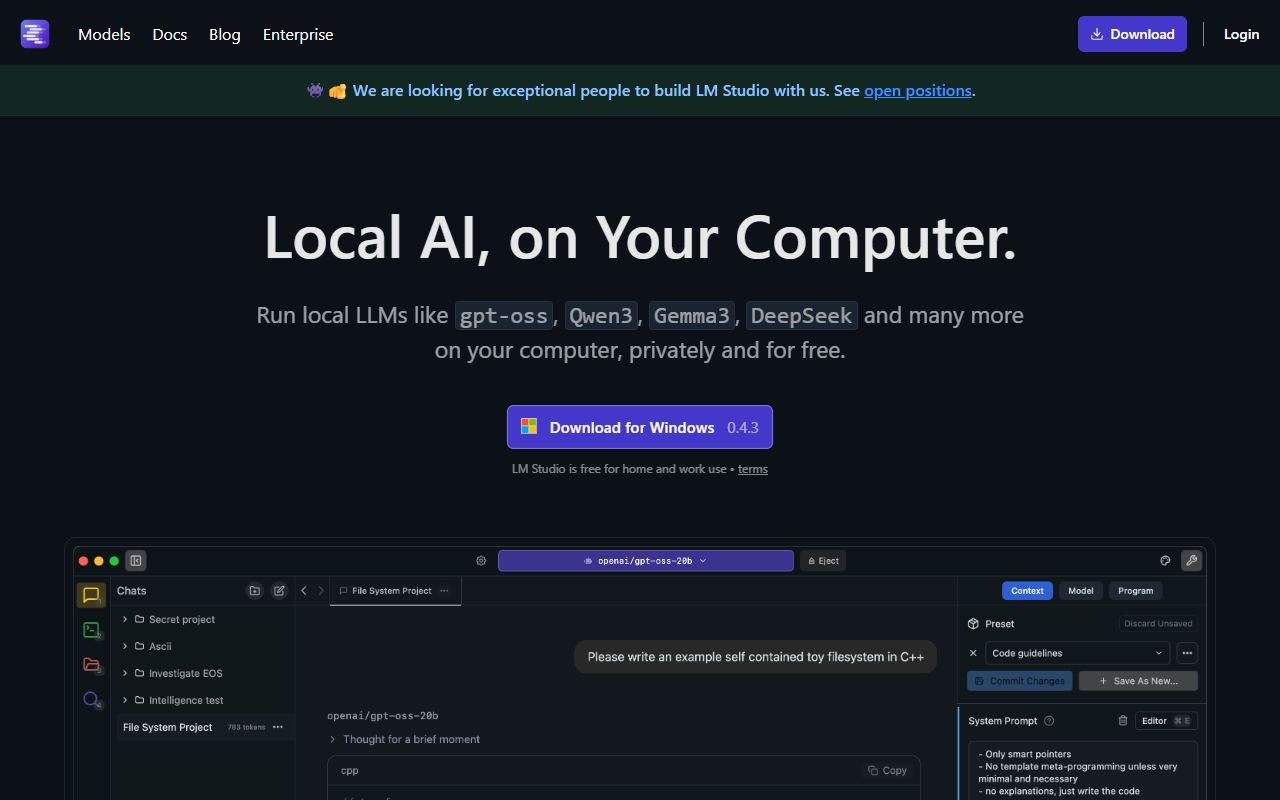Screen dimensions: 1280x800
Task: Open the wrench settings panel icon
Action: (x=1191, y=560)
